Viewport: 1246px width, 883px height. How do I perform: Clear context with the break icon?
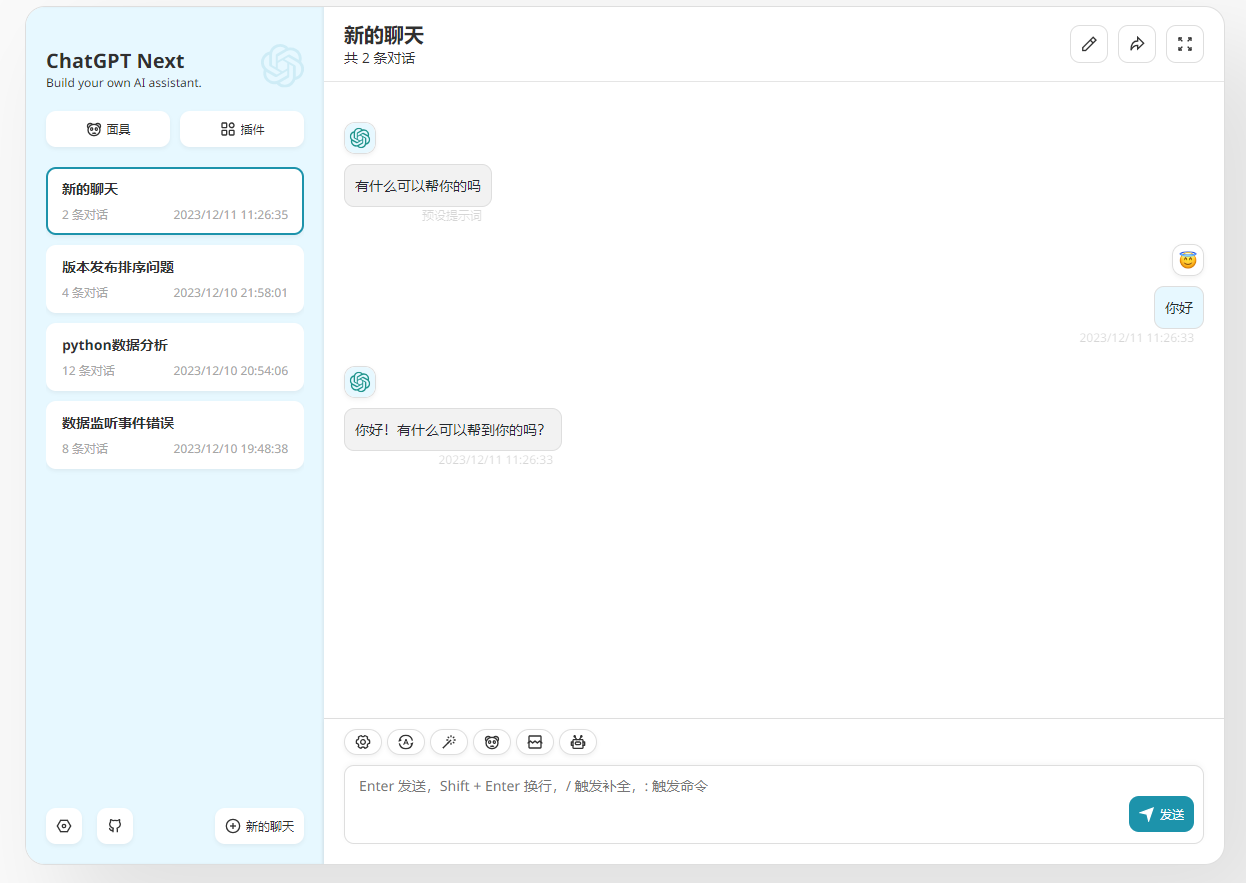click(x=535, y=742)
